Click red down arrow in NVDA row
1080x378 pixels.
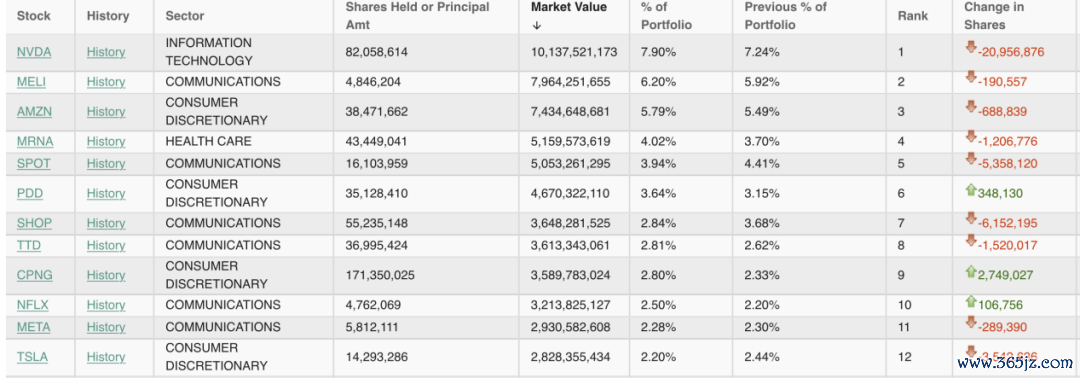coord(971,48)
